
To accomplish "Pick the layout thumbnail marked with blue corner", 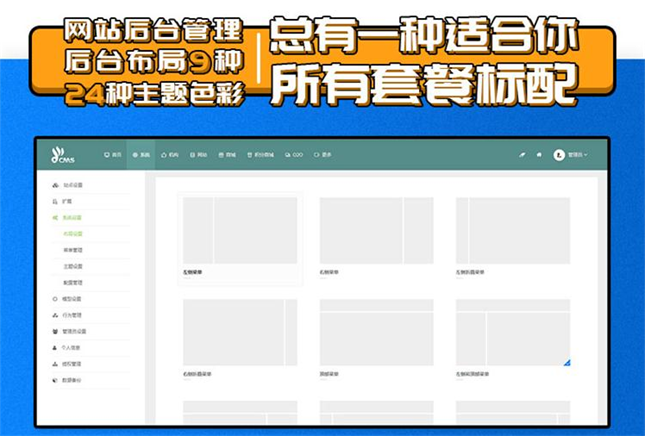I will (x=512, y=333).
